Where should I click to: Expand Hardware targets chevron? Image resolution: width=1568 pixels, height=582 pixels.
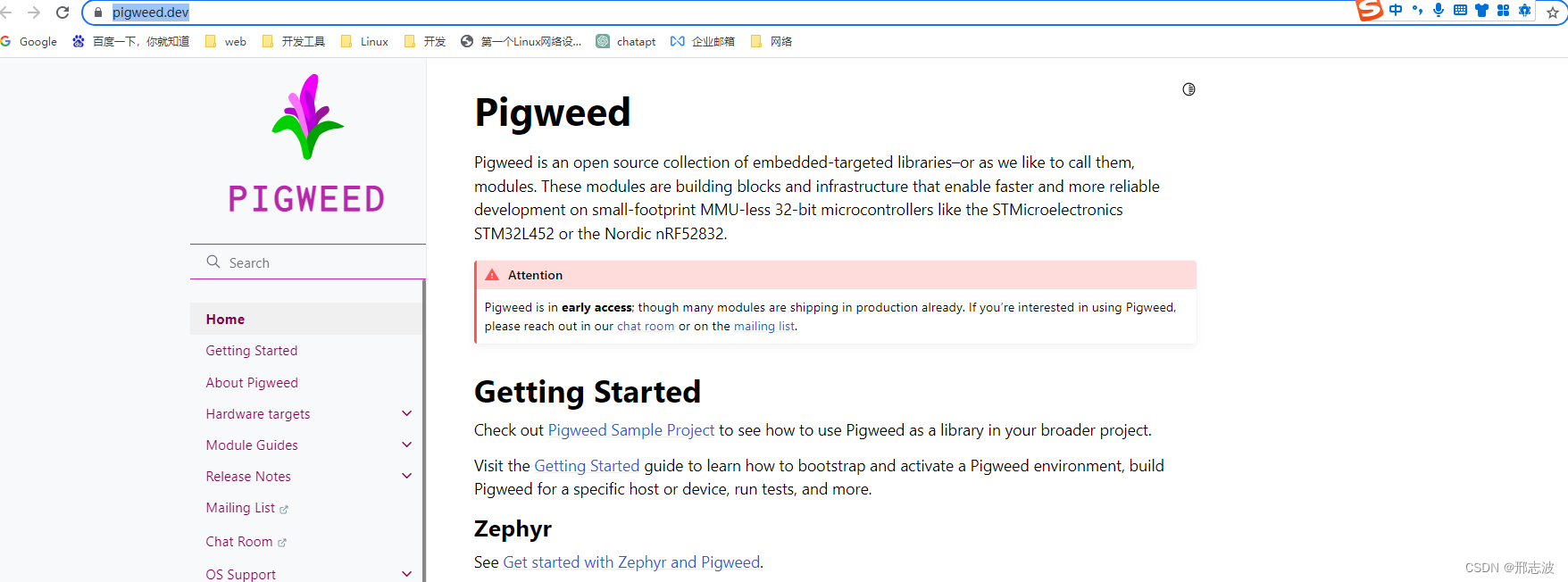[407, 413]
